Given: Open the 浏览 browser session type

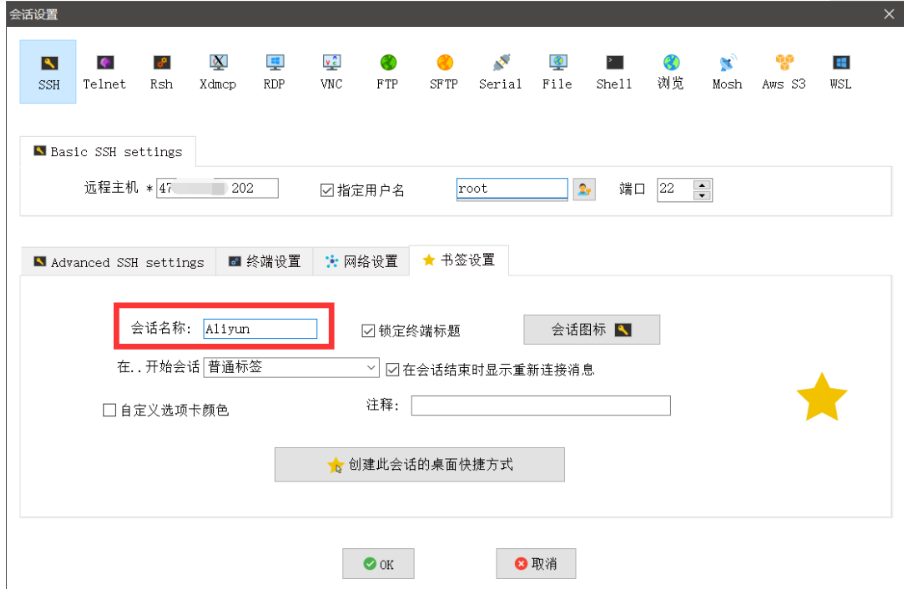Looking at the screenshot, I should [671, 72].
